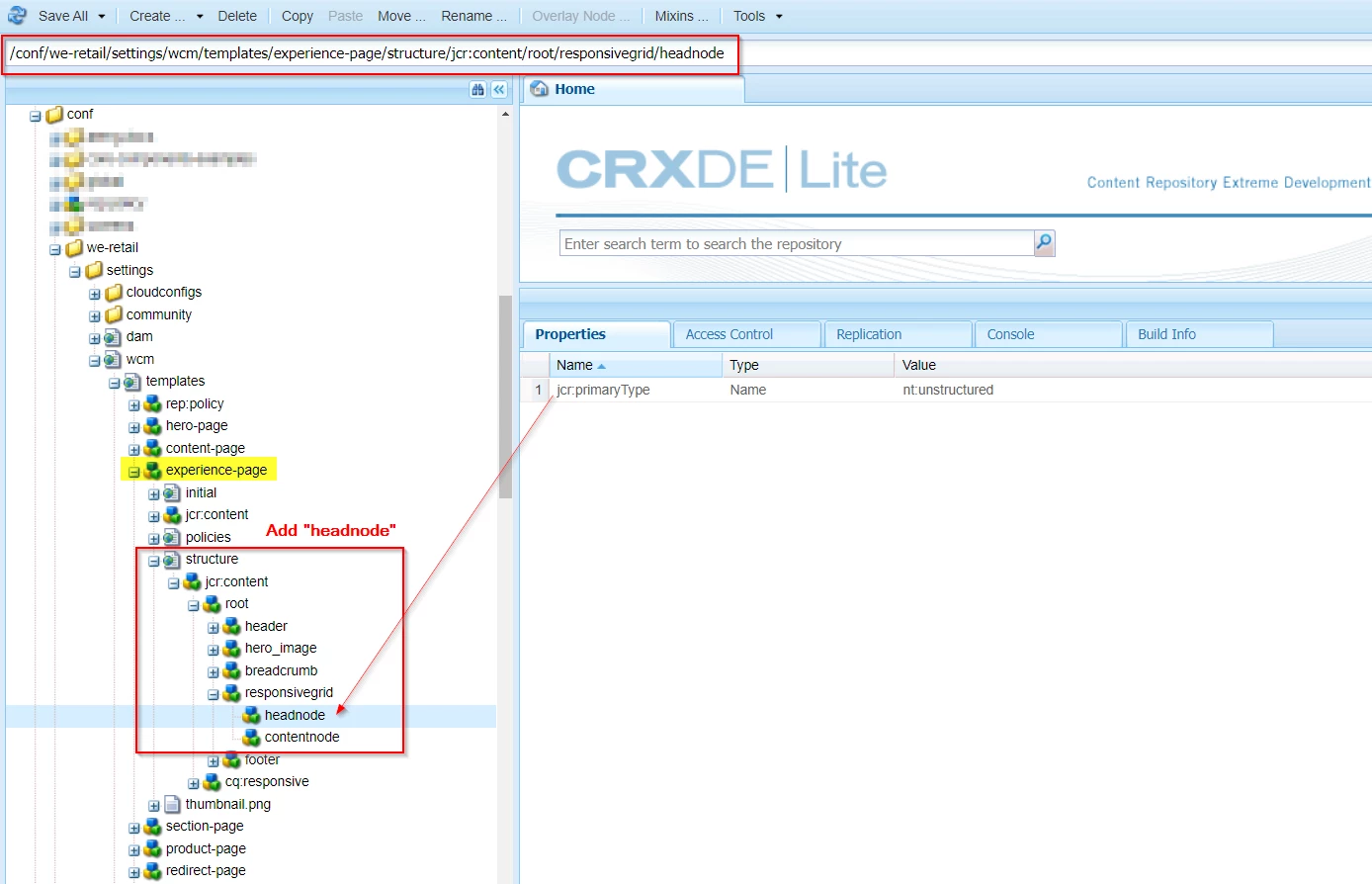Image resolution: width=1372 pixels, height=884 pixels.
Task: Collapse the we-retail folder node
Action: (x=55, y=249)
